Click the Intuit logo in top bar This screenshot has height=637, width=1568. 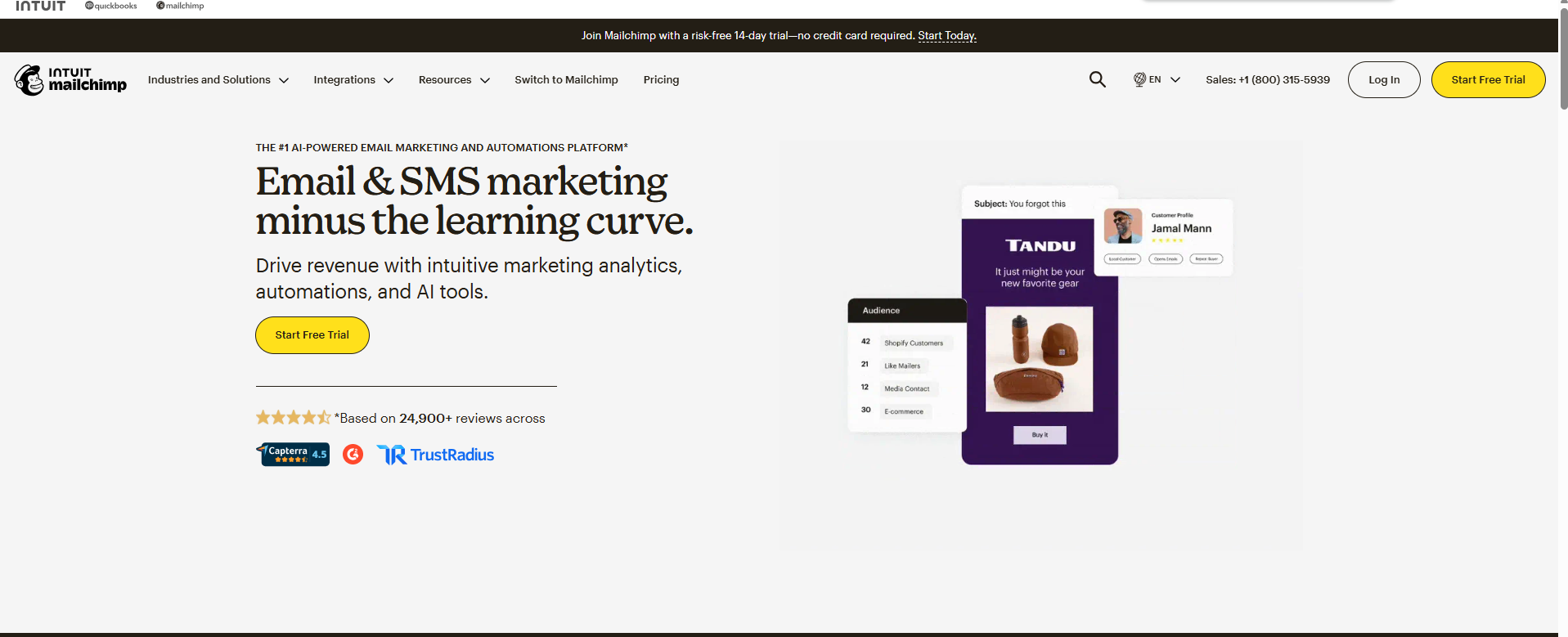point(40,6)
